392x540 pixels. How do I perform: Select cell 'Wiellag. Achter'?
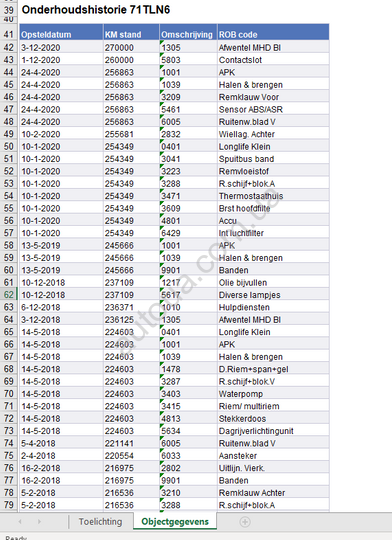tap(273, 134)
